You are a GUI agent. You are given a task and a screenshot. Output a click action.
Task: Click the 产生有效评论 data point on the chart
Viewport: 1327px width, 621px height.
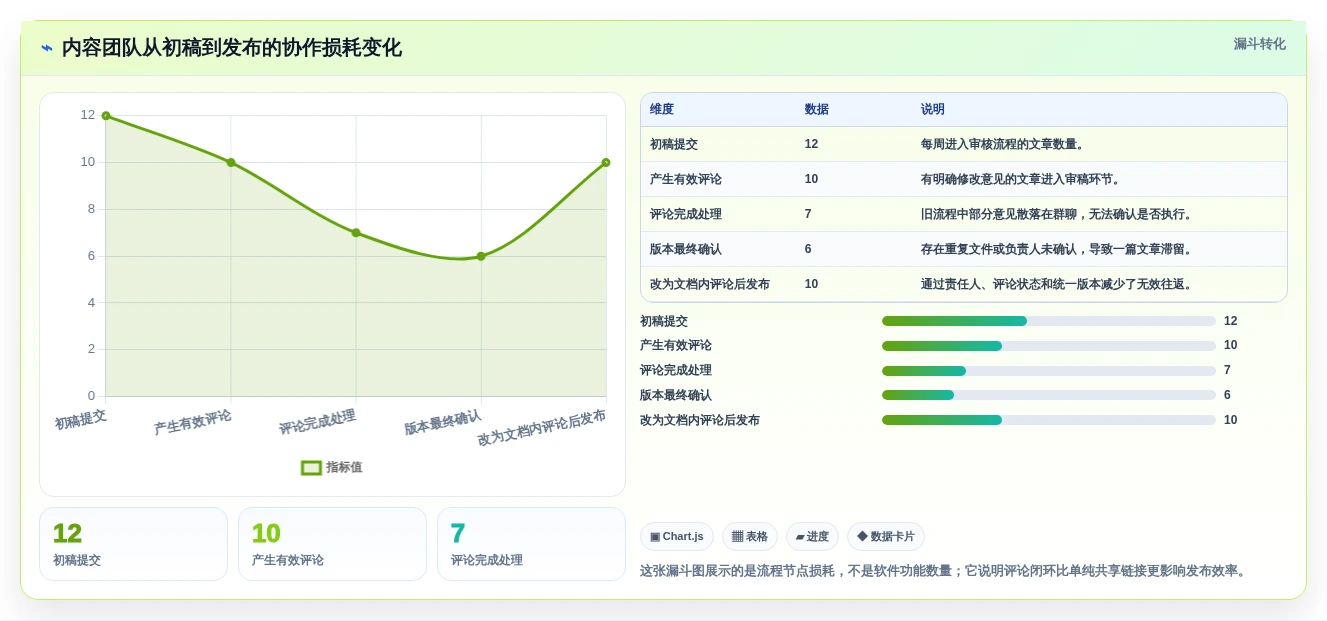point(231,162)
